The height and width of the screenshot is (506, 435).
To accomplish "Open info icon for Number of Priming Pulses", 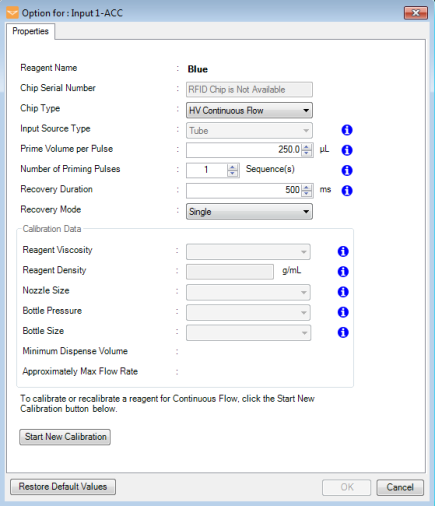I will click(x=347, y=170).
